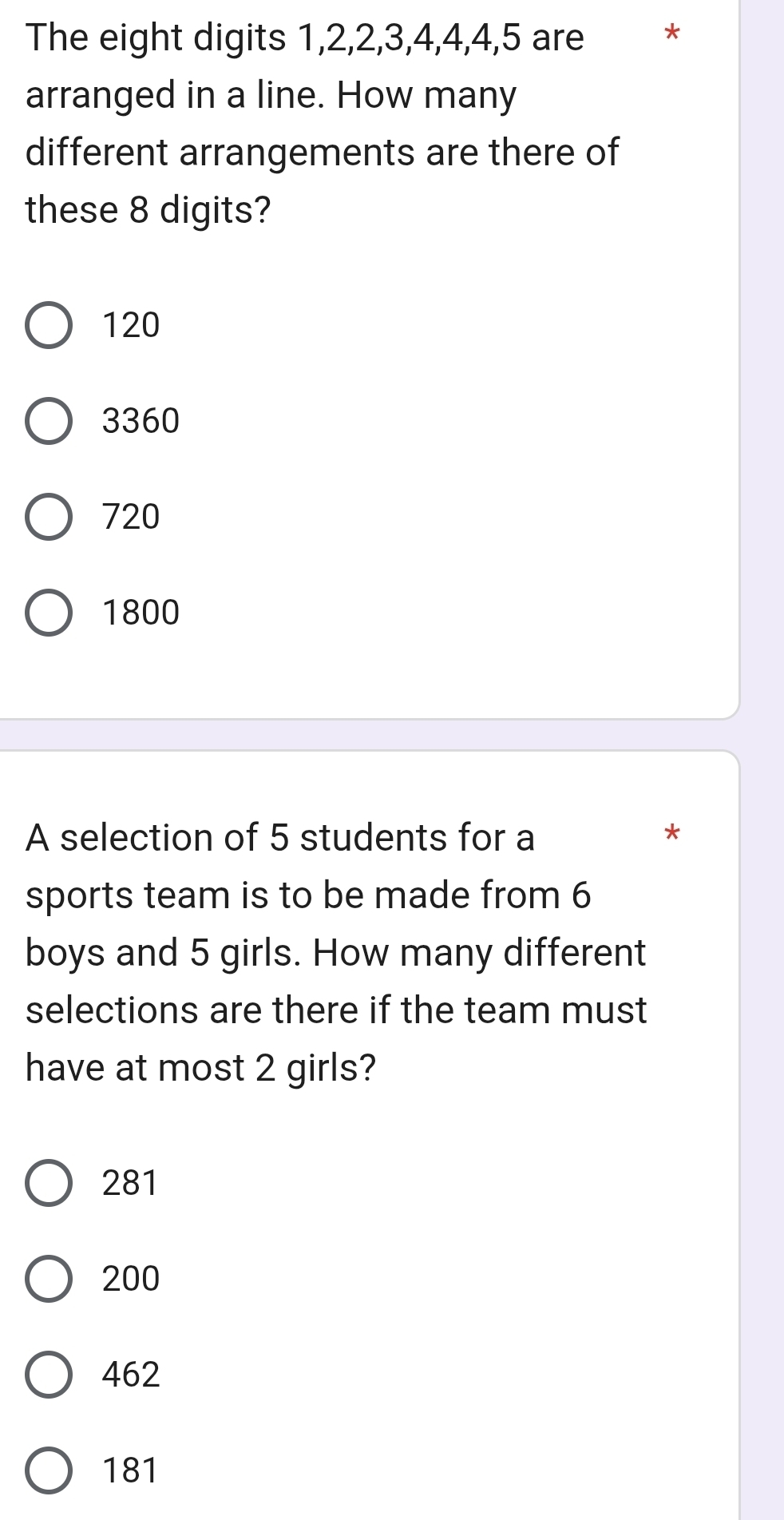Screen dimensions: 784x1520
Task: Click the '1800' answer label text
Action: click(141, 613)
